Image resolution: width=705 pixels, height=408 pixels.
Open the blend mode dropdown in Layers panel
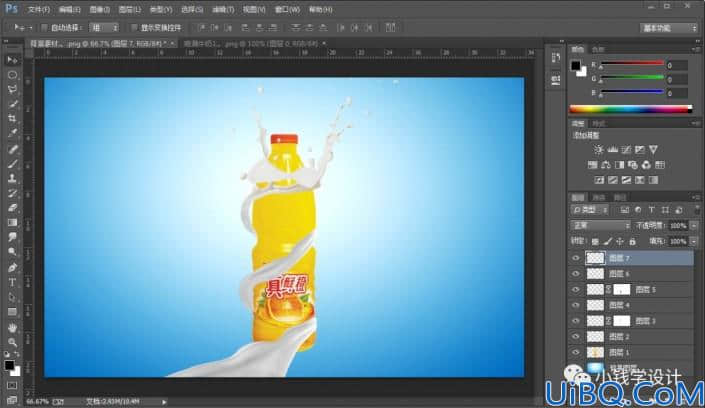point(600,225)
